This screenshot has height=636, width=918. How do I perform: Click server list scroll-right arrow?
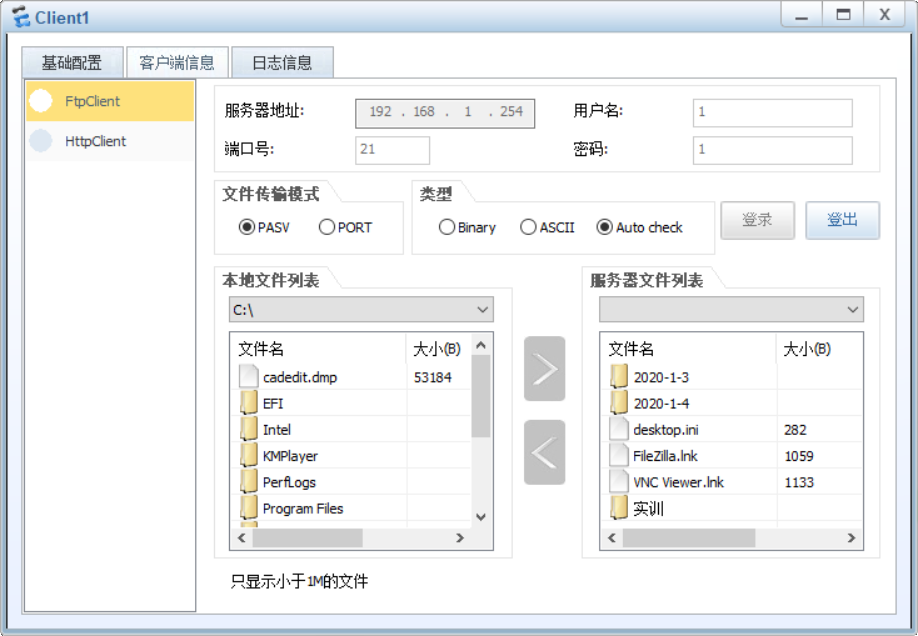tap(851, 538)
